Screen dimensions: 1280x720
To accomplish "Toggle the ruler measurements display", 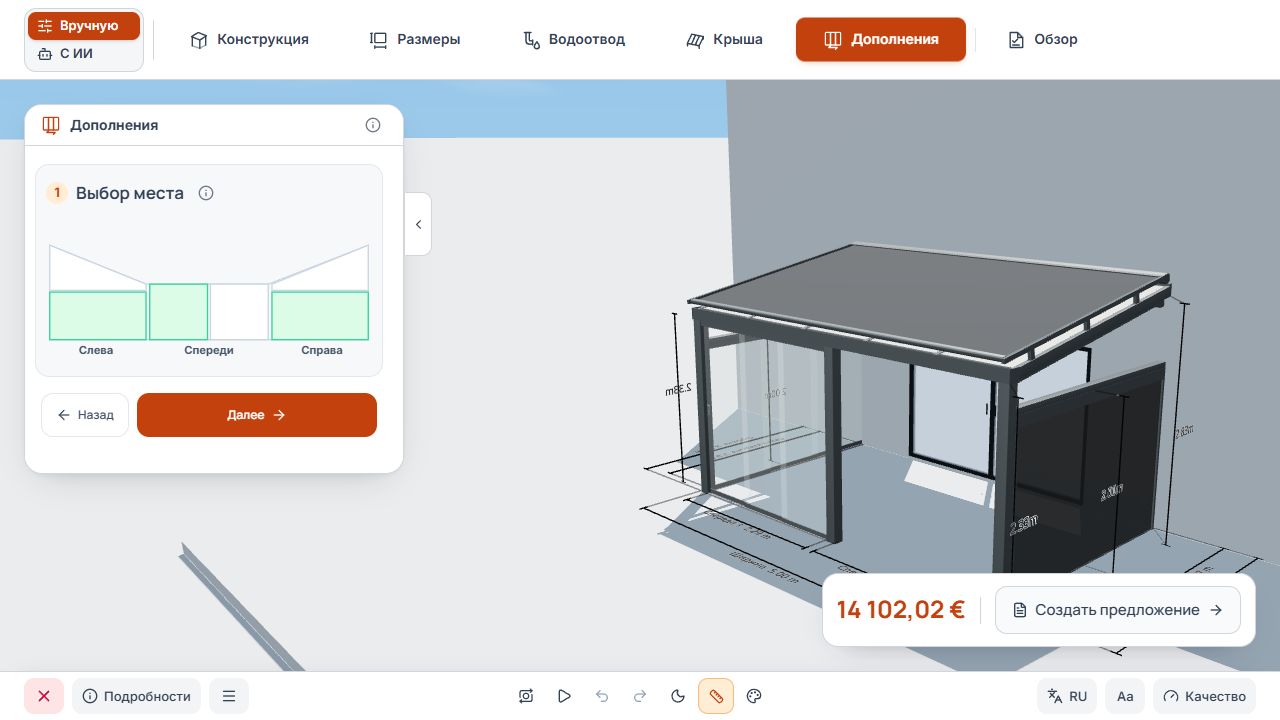I will (716, 696).
